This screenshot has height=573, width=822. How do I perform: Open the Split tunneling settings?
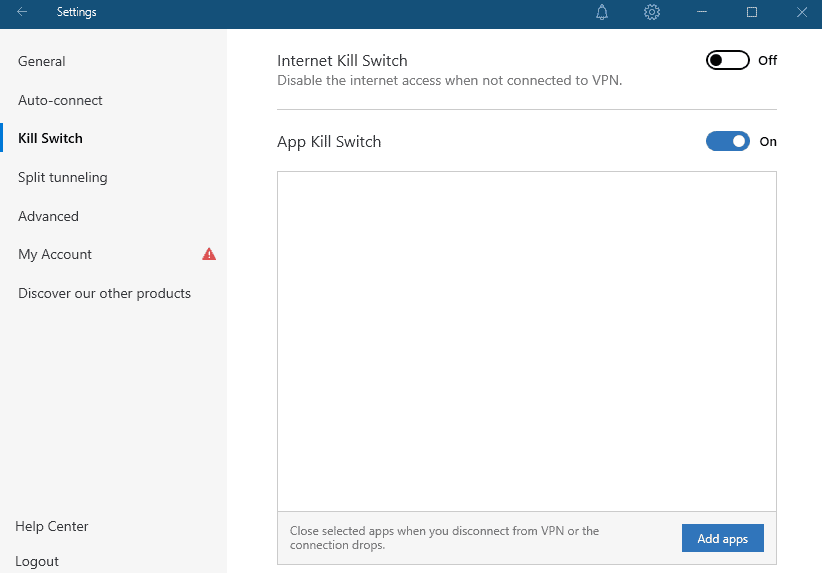[x=63, y=177]
